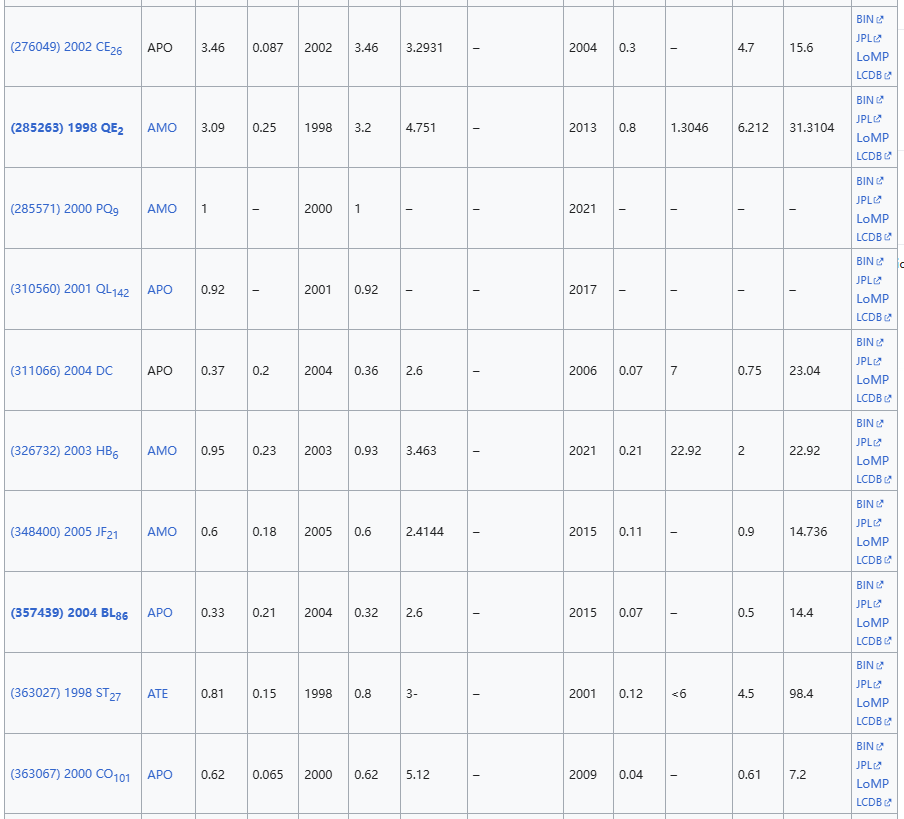
Task: Open the (357439) 2004 BL86 asteroid link
Action: tap(68, 613)
